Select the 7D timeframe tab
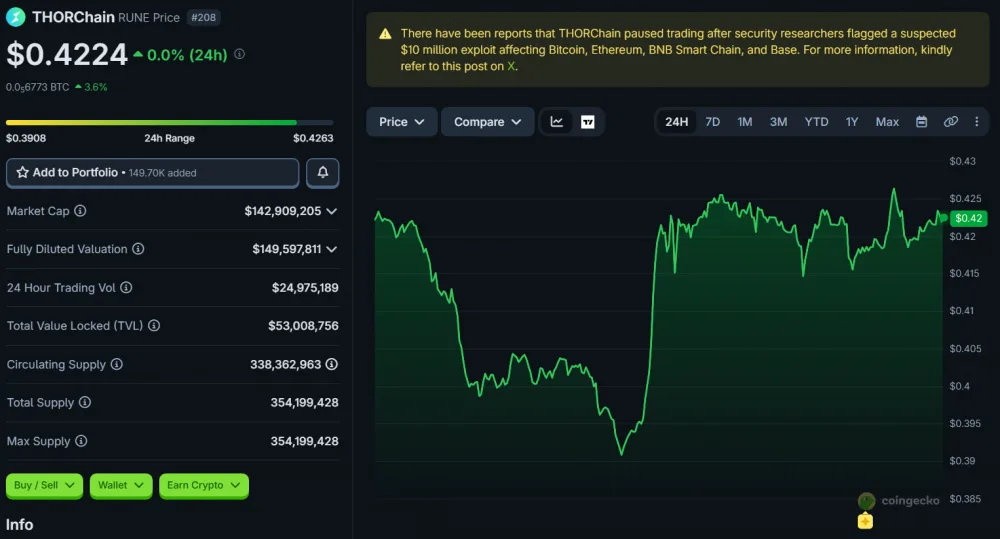The height and width of the screenshot is (539, 1000). [x=712, y=122]
